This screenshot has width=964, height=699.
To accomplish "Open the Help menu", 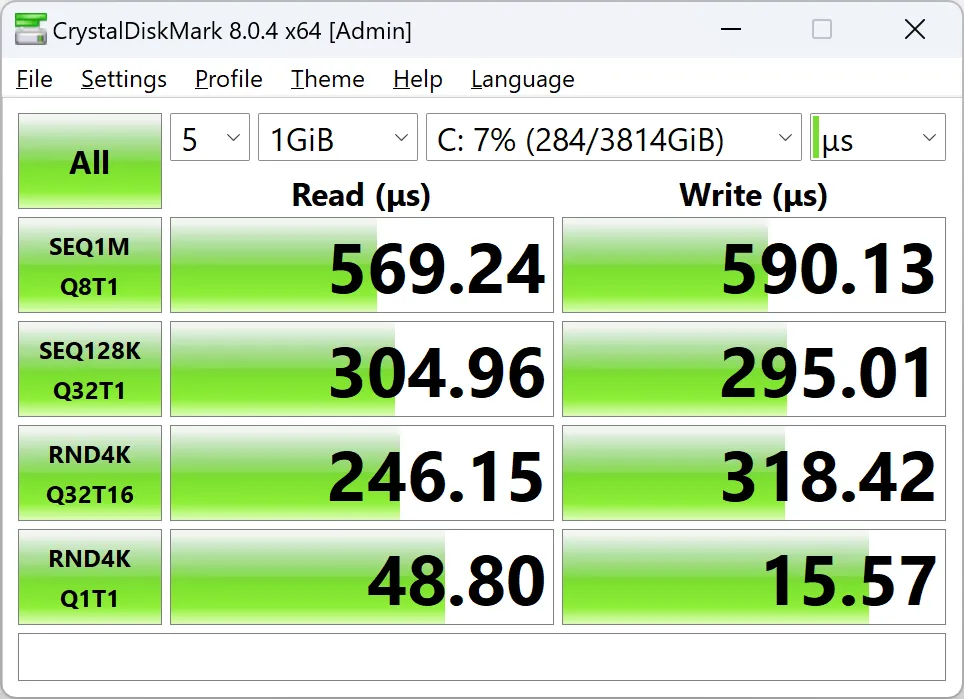I will tap(417, 79).
